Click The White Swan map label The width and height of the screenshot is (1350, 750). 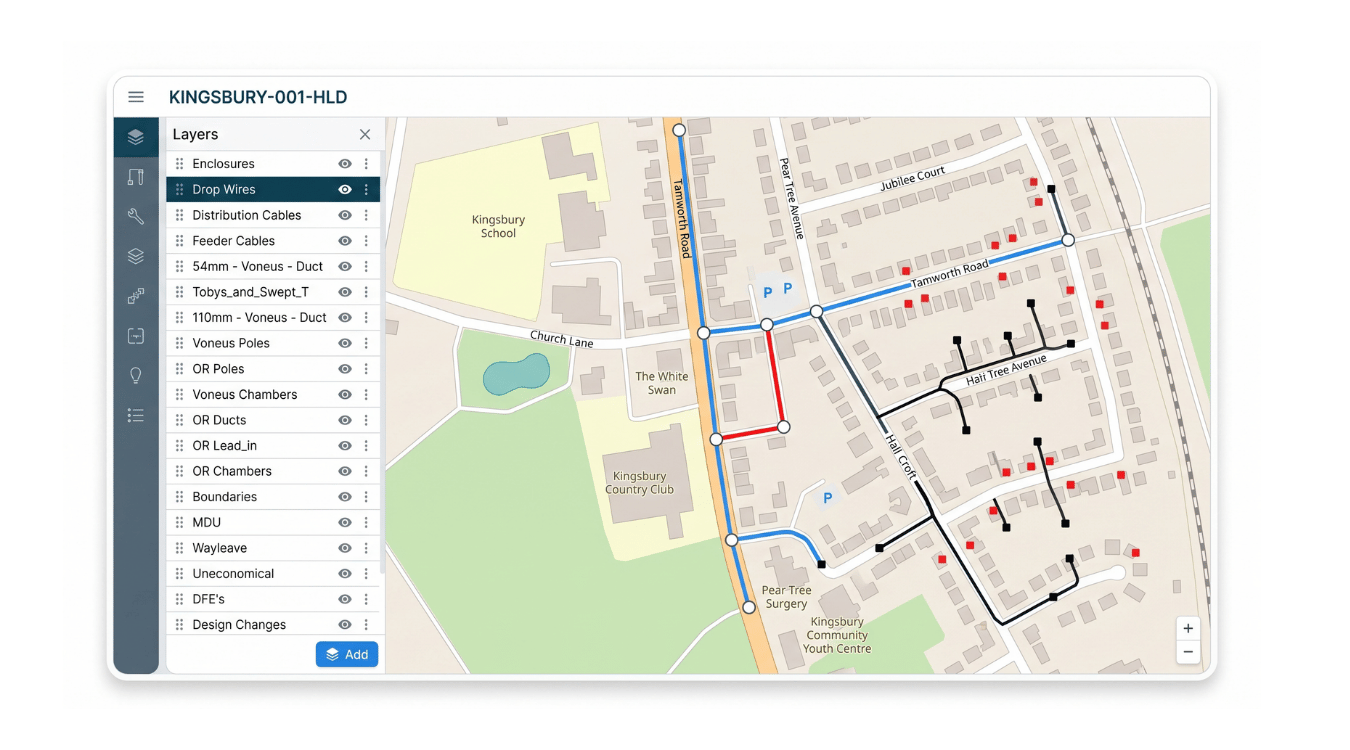662,383
